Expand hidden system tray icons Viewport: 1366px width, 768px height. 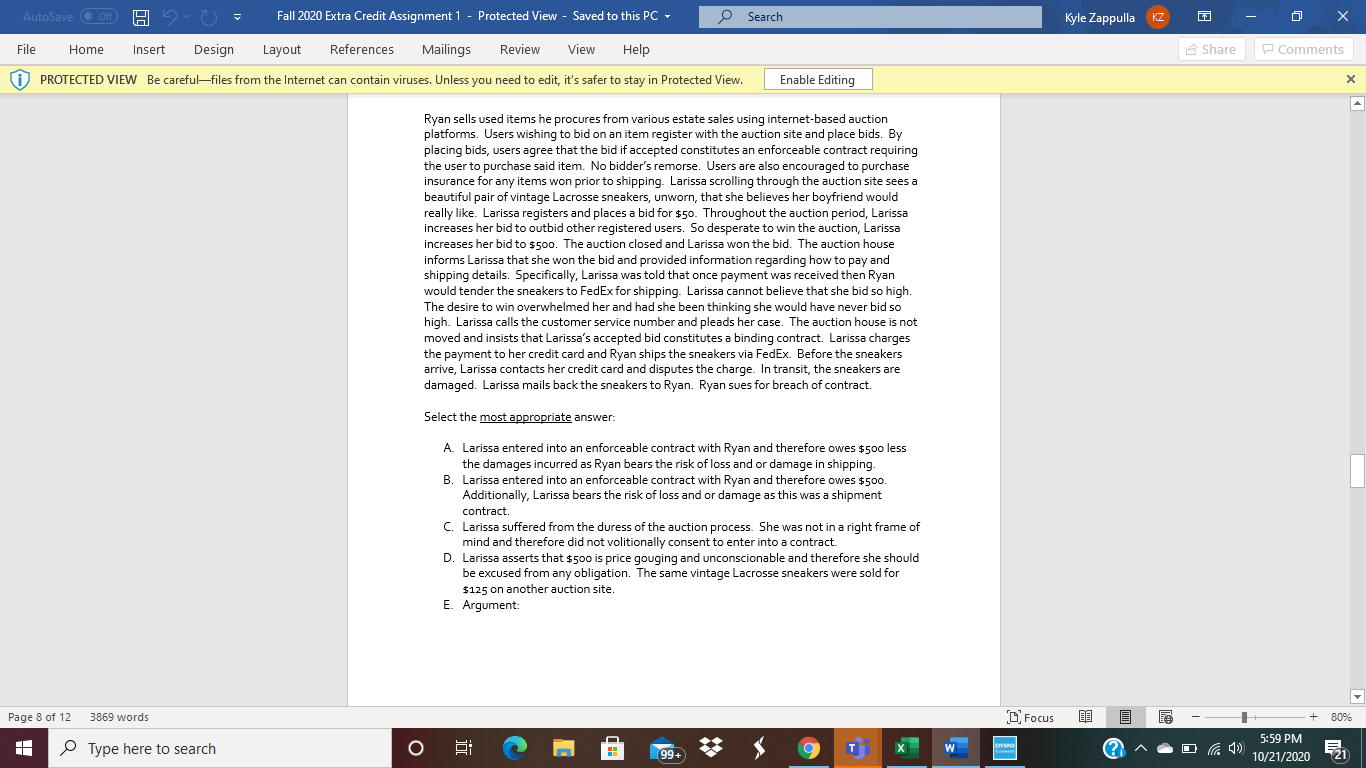click(x=1140, y=748)
